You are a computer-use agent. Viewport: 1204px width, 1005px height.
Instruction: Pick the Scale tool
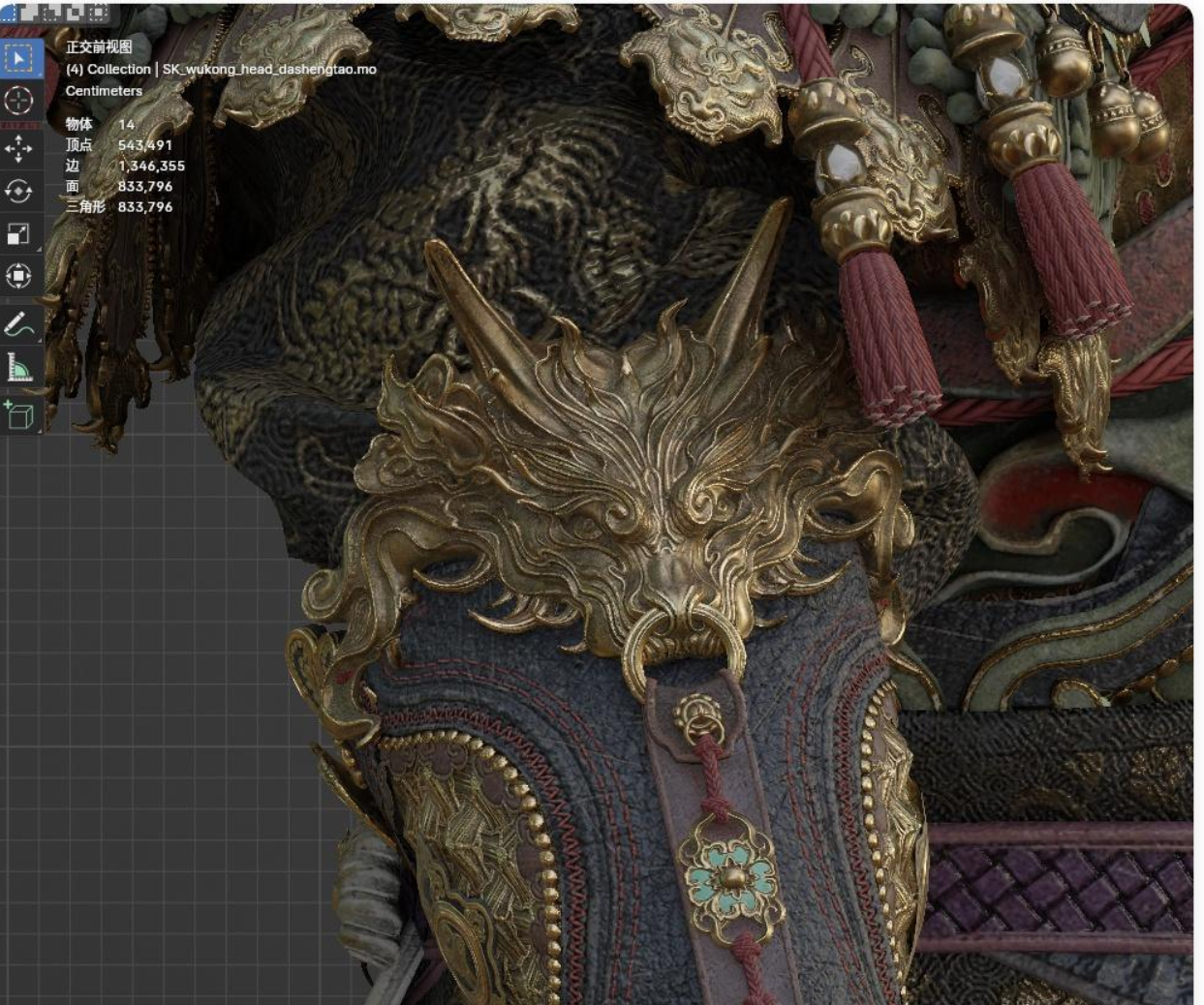(19, 233)
